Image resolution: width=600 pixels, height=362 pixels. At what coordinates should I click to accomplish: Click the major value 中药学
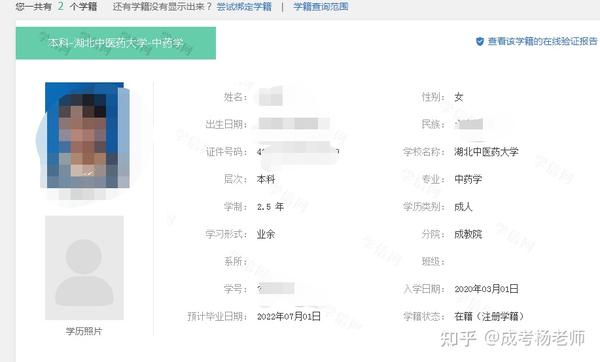pos(468,179)
